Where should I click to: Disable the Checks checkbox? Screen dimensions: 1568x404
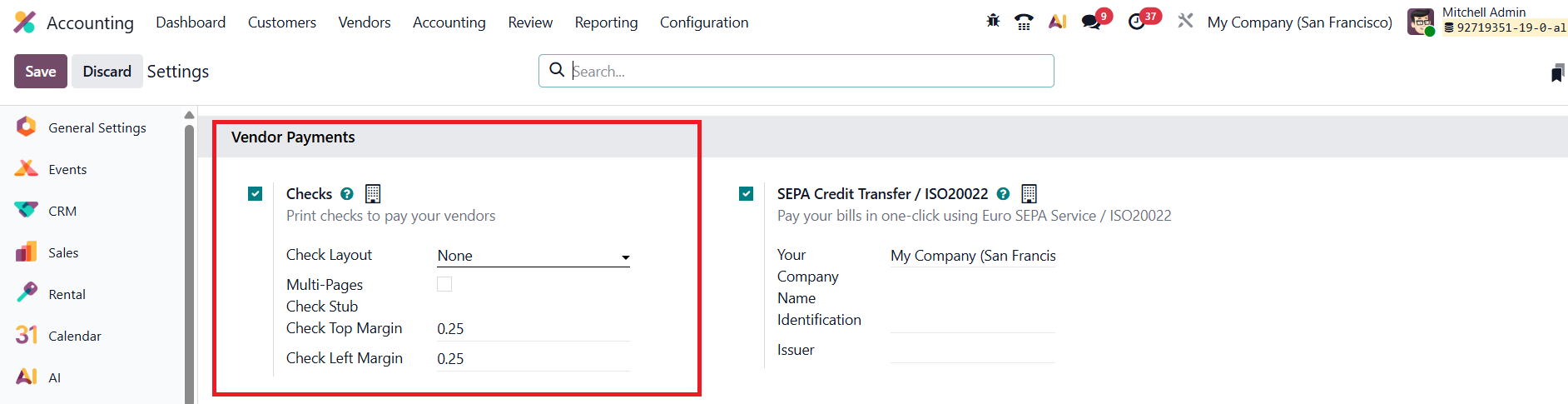(x=256, y=194)
